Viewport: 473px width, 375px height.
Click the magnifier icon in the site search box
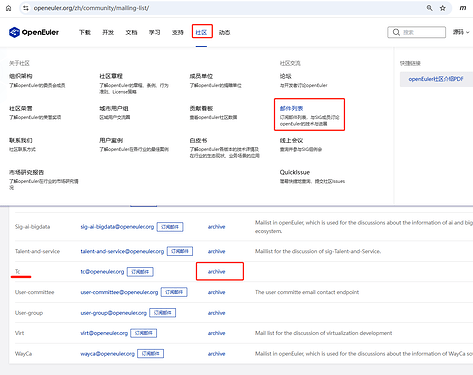point(396,32)
